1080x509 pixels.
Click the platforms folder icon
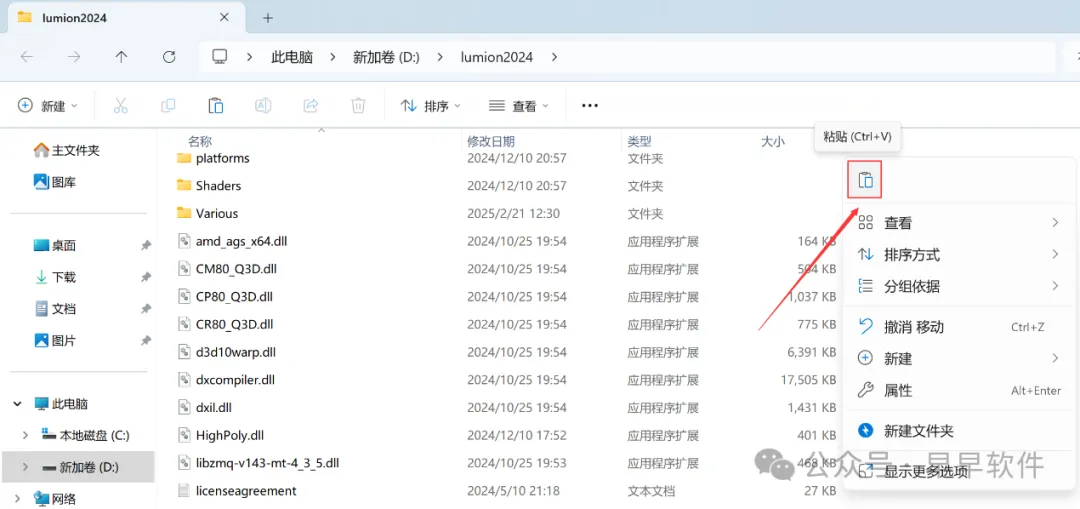click(183, 158)
